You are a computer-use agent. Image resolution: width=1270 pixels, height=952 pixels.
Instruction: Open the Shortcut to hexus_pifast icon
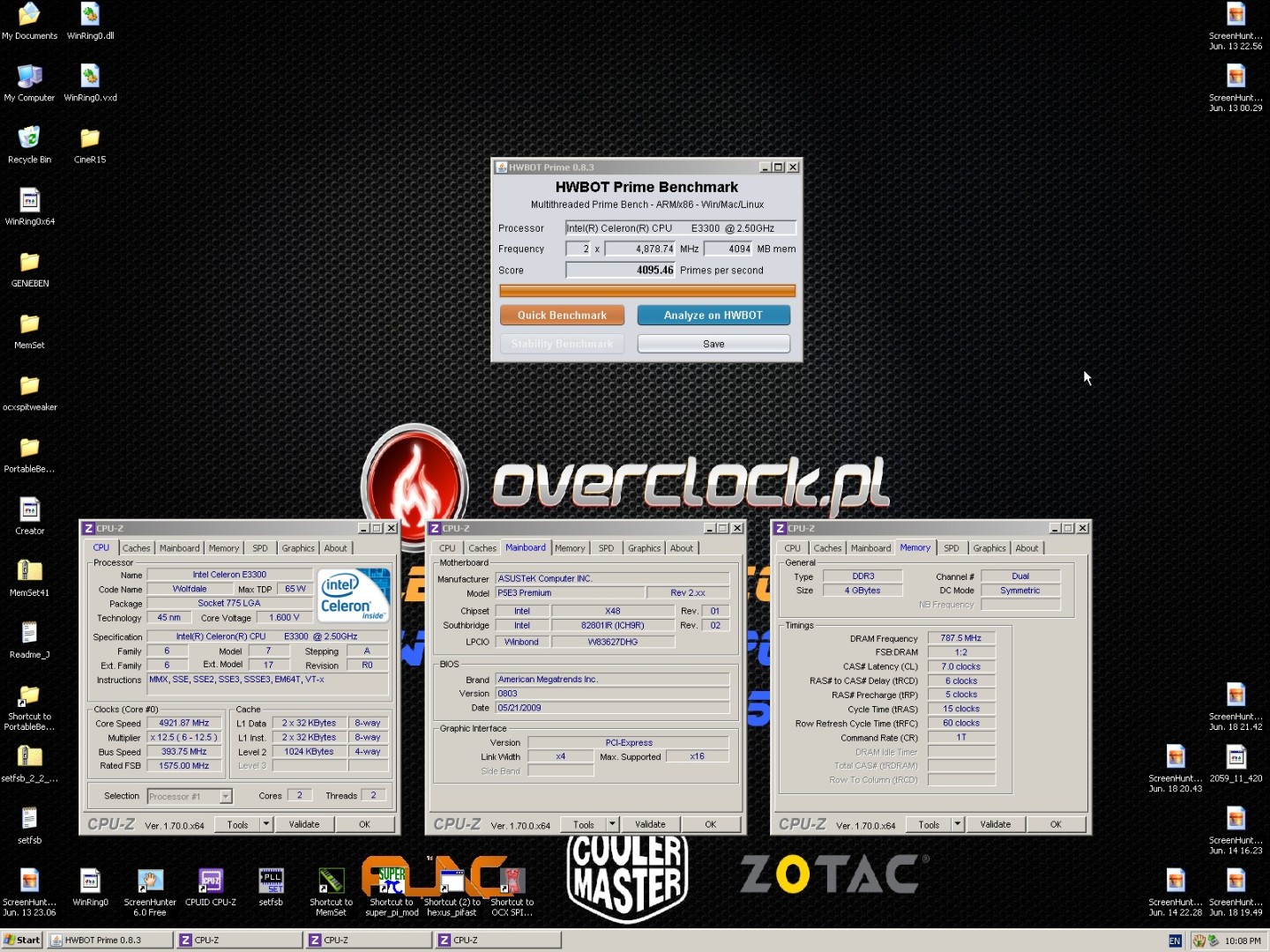[452, 892]
